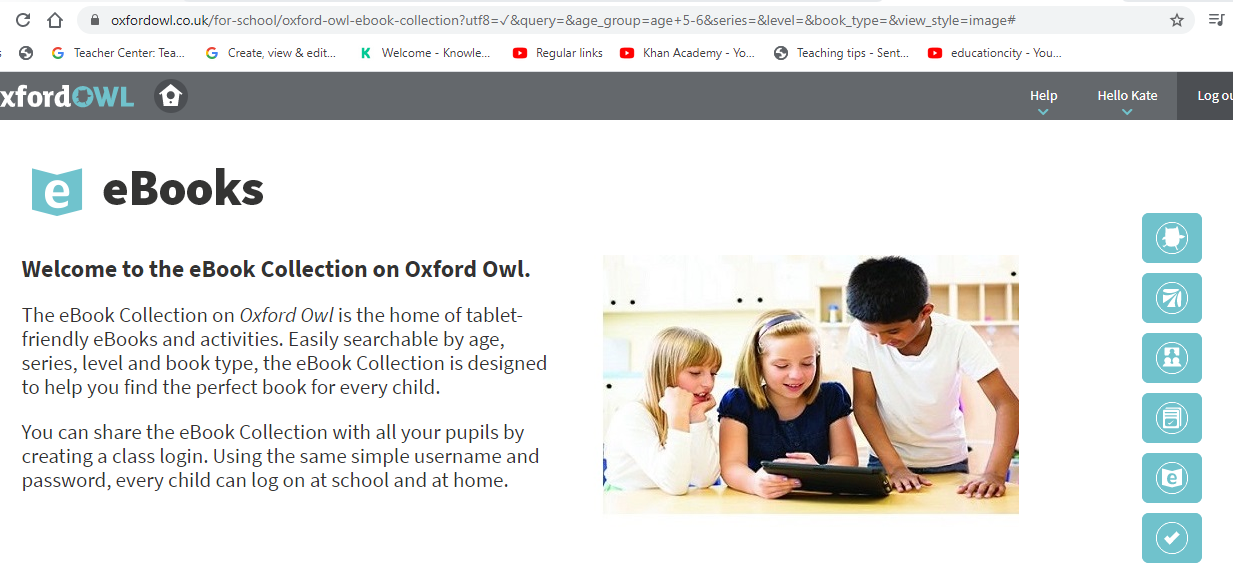The height and width of the screenshot is (577, 1233).
Task: Open the educationcity bookmark
Action: pos(995,53)
